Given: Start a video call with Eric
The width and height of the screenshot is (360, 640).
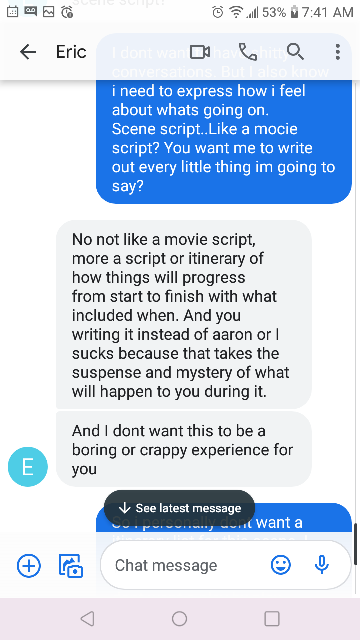Looking at the screenshot, I should pyautogui.click(x=200, y=52).
